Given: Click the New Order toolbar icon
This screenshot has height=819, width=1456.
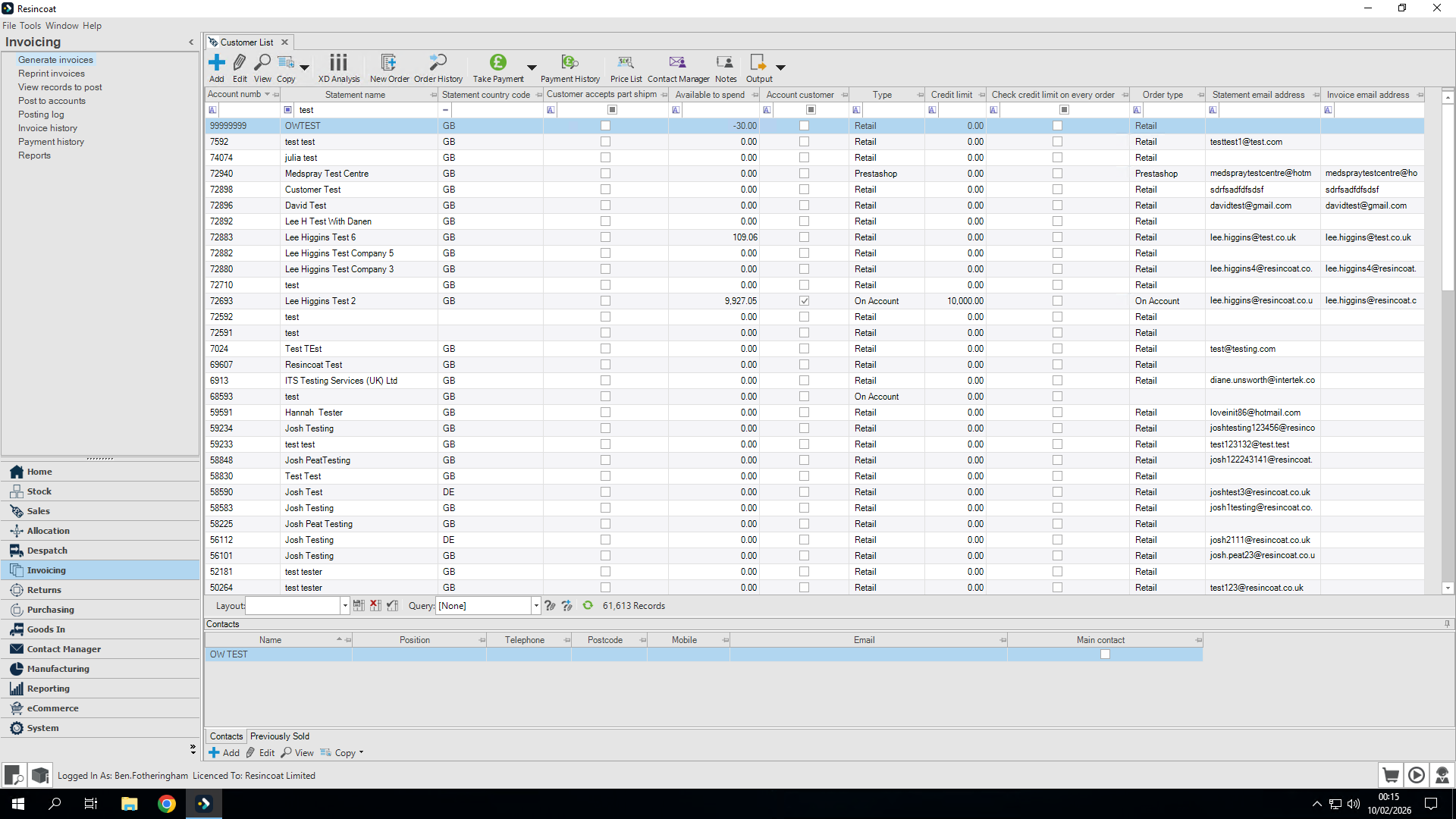Looking at the screenshot, I should point(389,64).
